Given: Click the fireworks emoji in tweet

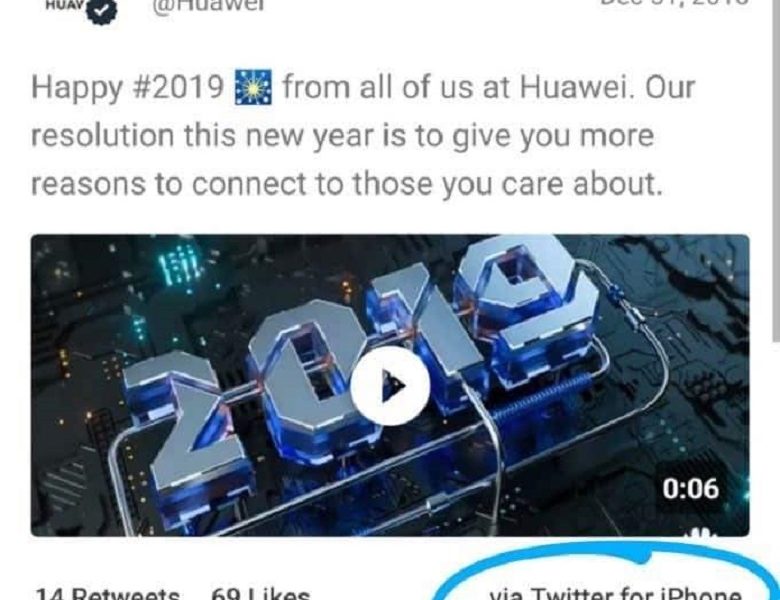Looking at the screenshot, I should (253, 87).
